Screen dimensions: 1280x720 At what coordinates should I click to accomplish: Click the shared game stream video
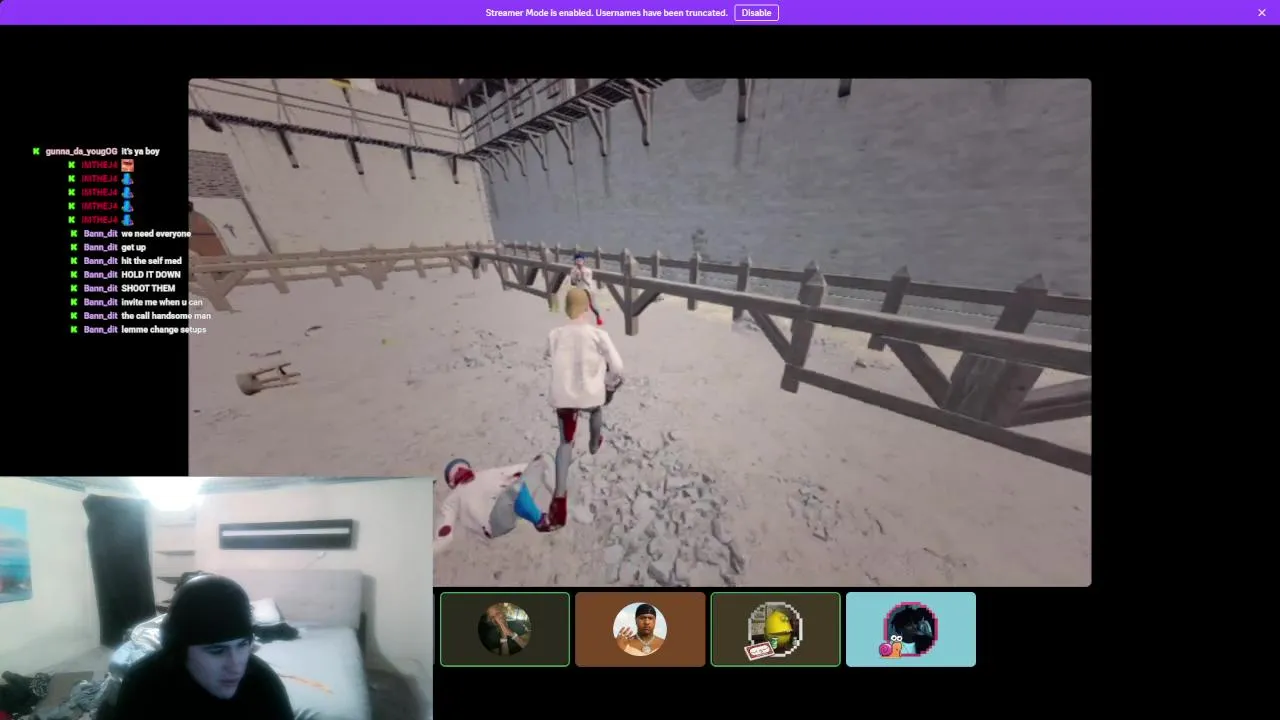point(639,332)
